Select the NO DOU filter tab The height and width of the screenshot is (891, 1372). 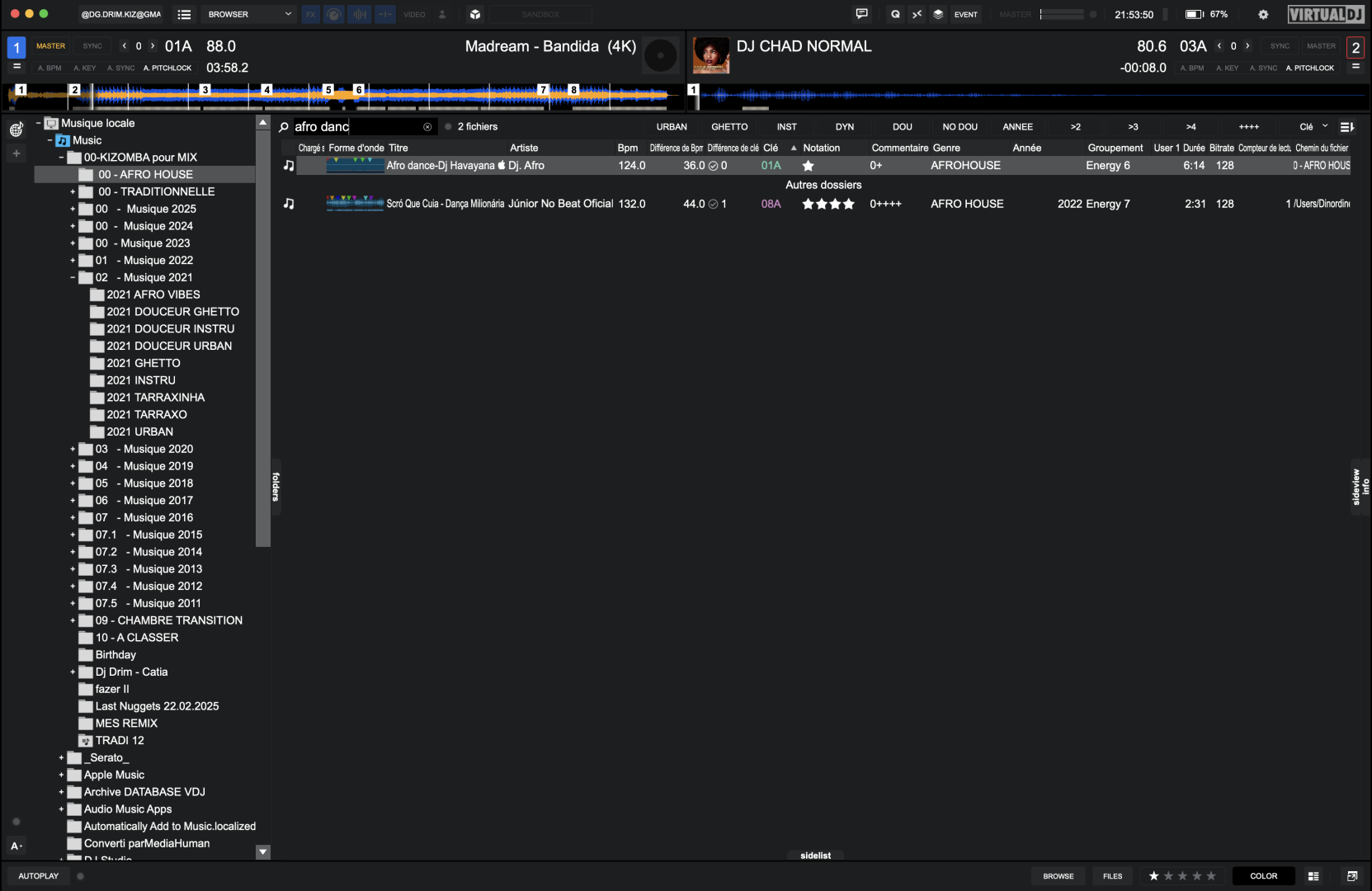960,127
